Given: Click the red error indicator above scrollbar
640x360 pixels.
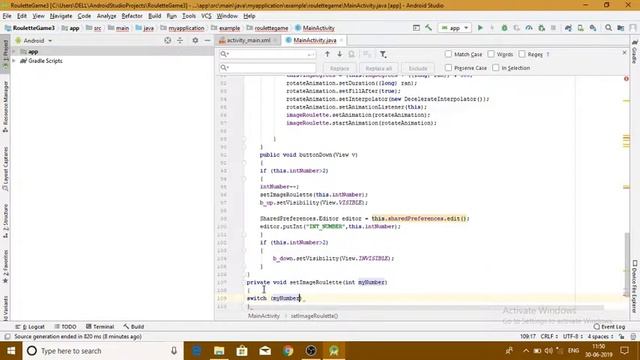Looking at the screenshot, I should click(x=626, y=78).
